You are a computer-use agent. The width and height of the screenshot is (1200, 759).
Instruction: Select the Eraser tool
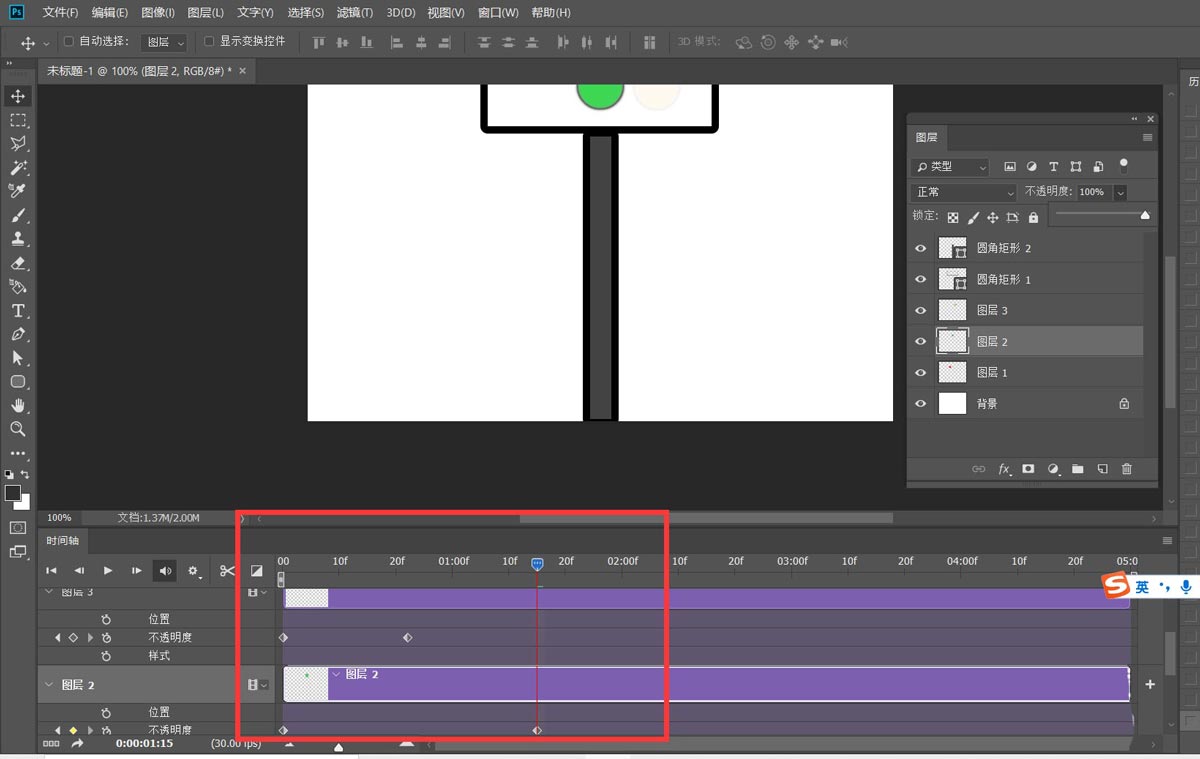18,263
